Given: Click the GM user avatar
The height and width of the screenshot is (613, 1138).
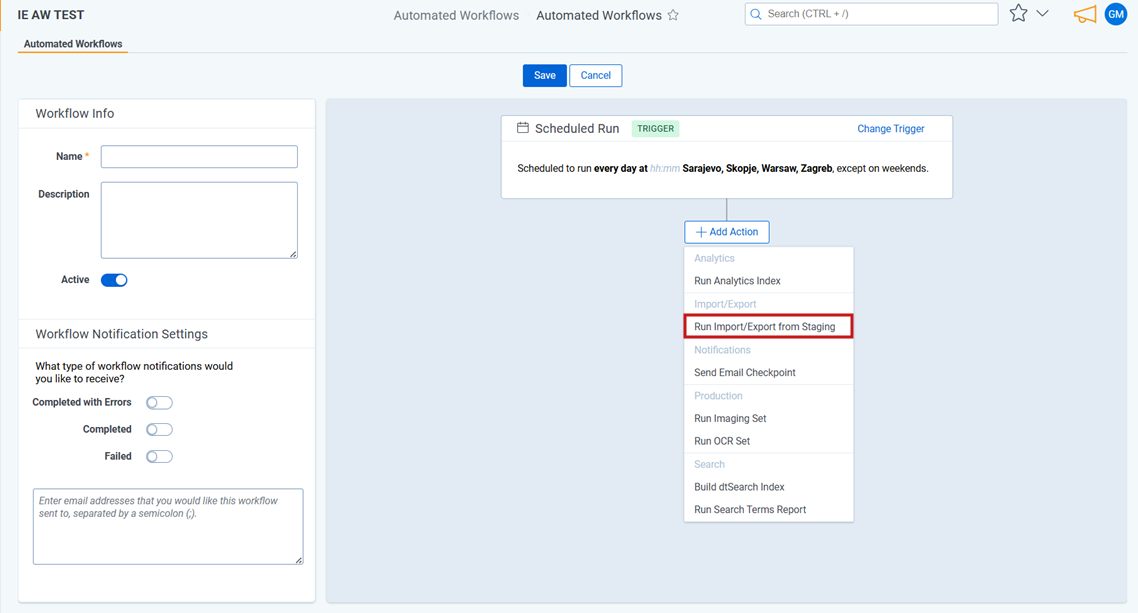Looking at the screenshot, I should 1116,14.
